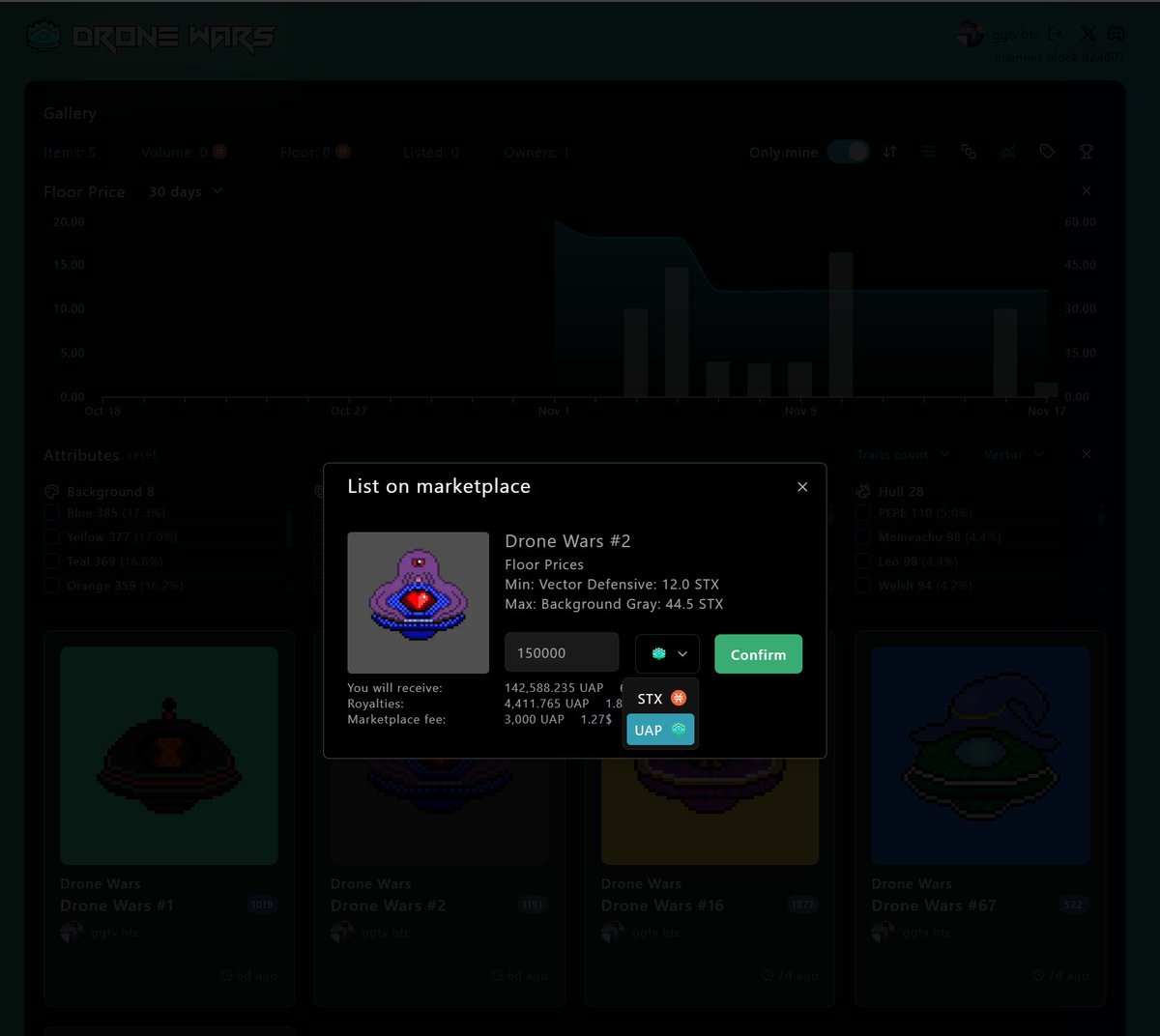
Task: Select STX as listing currency
Action: pos(660,698)
